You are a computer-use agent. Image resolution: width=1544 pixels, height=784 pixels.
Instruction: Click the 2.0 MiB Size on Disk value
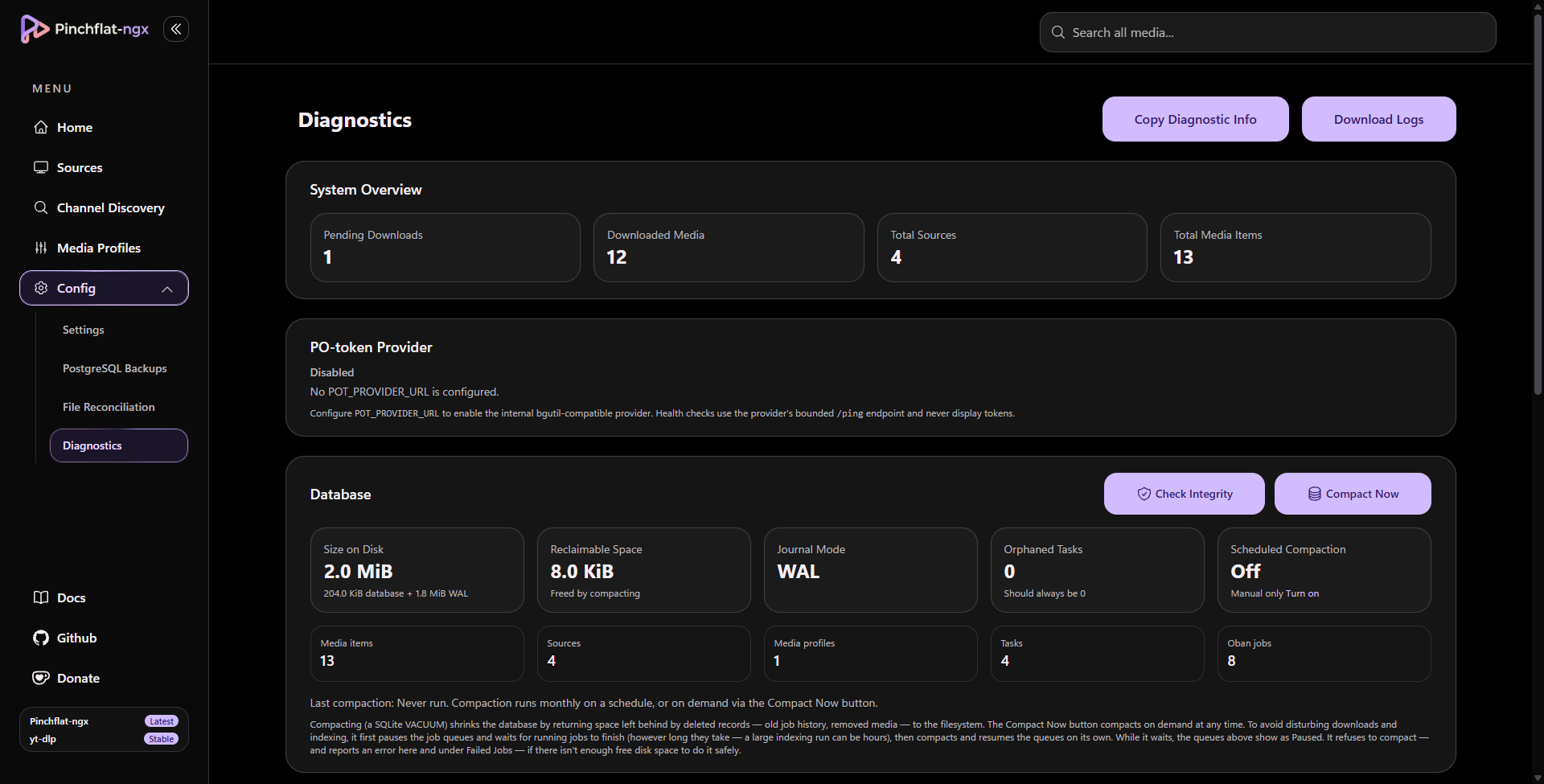click(x=358, y=572)
